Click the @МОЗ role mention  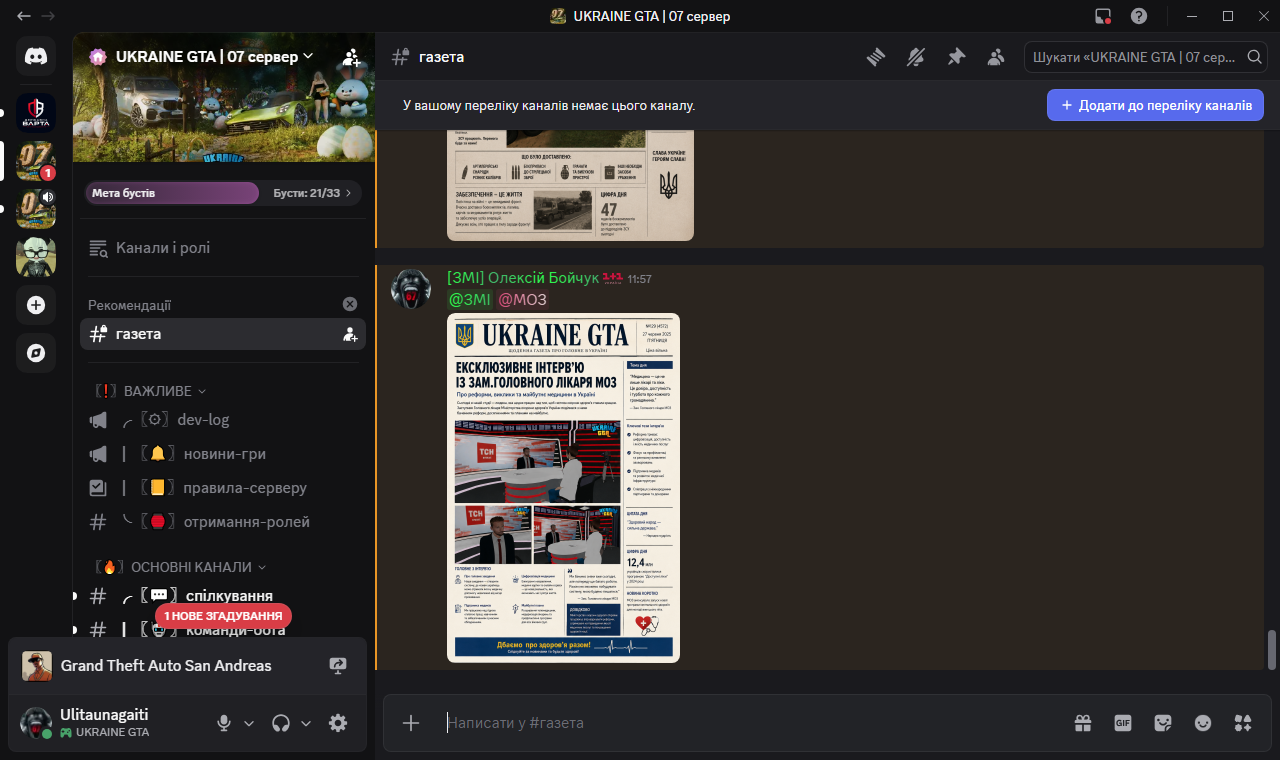522,299
